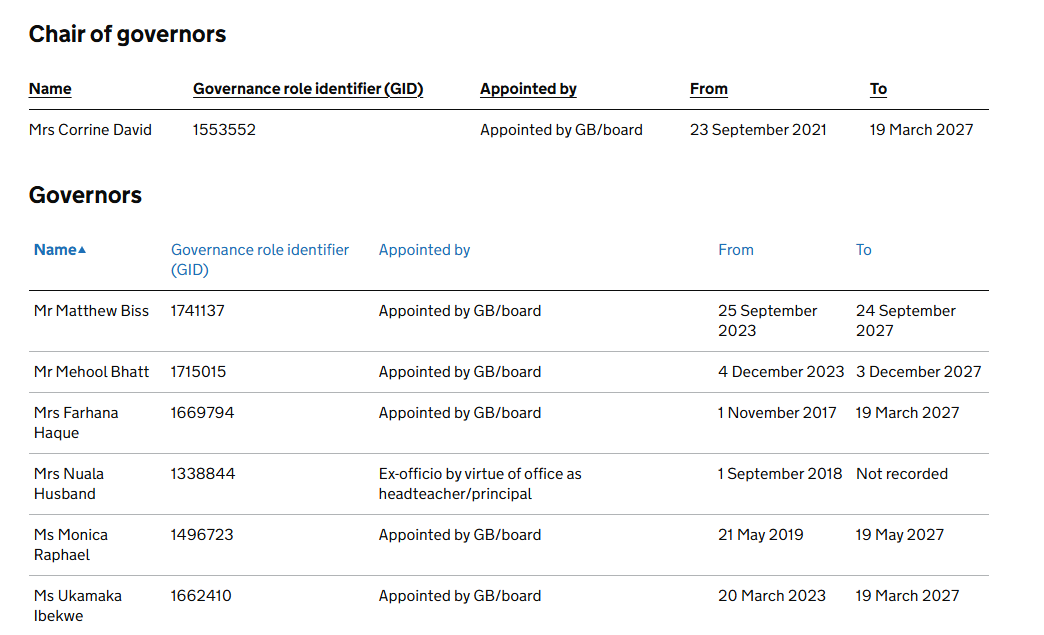Click the Ms Monica Raphael entry

point(71,544)
